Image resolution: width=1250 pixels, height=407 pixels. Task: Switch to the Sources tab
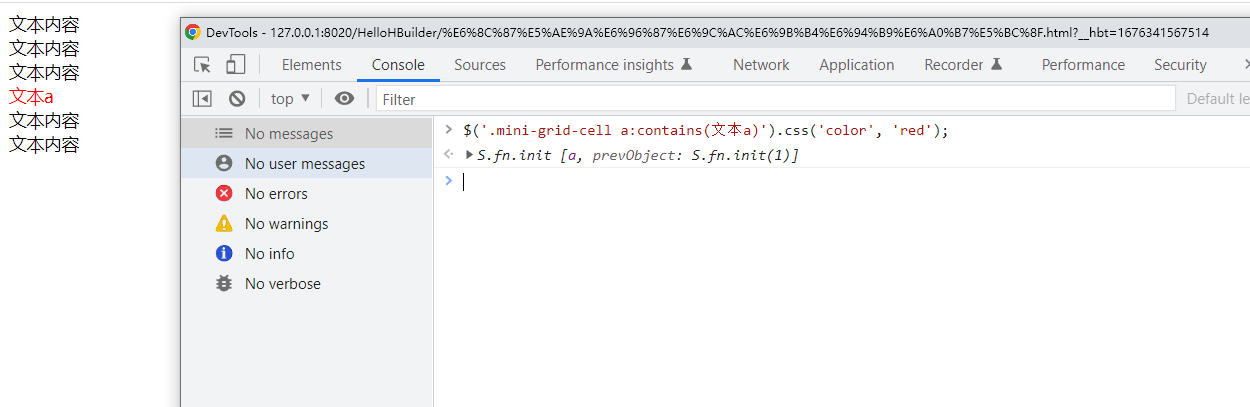coord(480,65)
